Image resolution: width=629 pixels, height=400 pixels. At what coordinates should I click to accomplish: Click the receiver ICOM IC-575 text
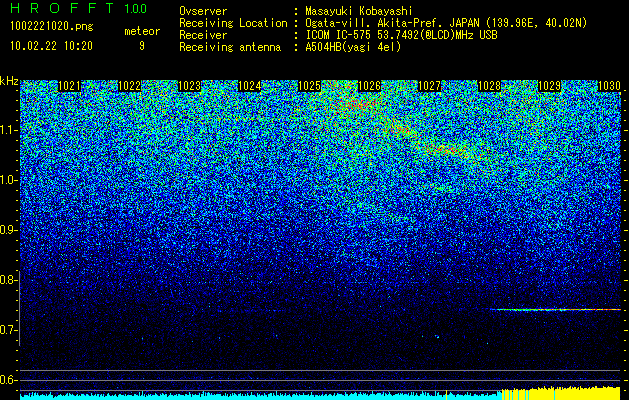click(401, 35)
